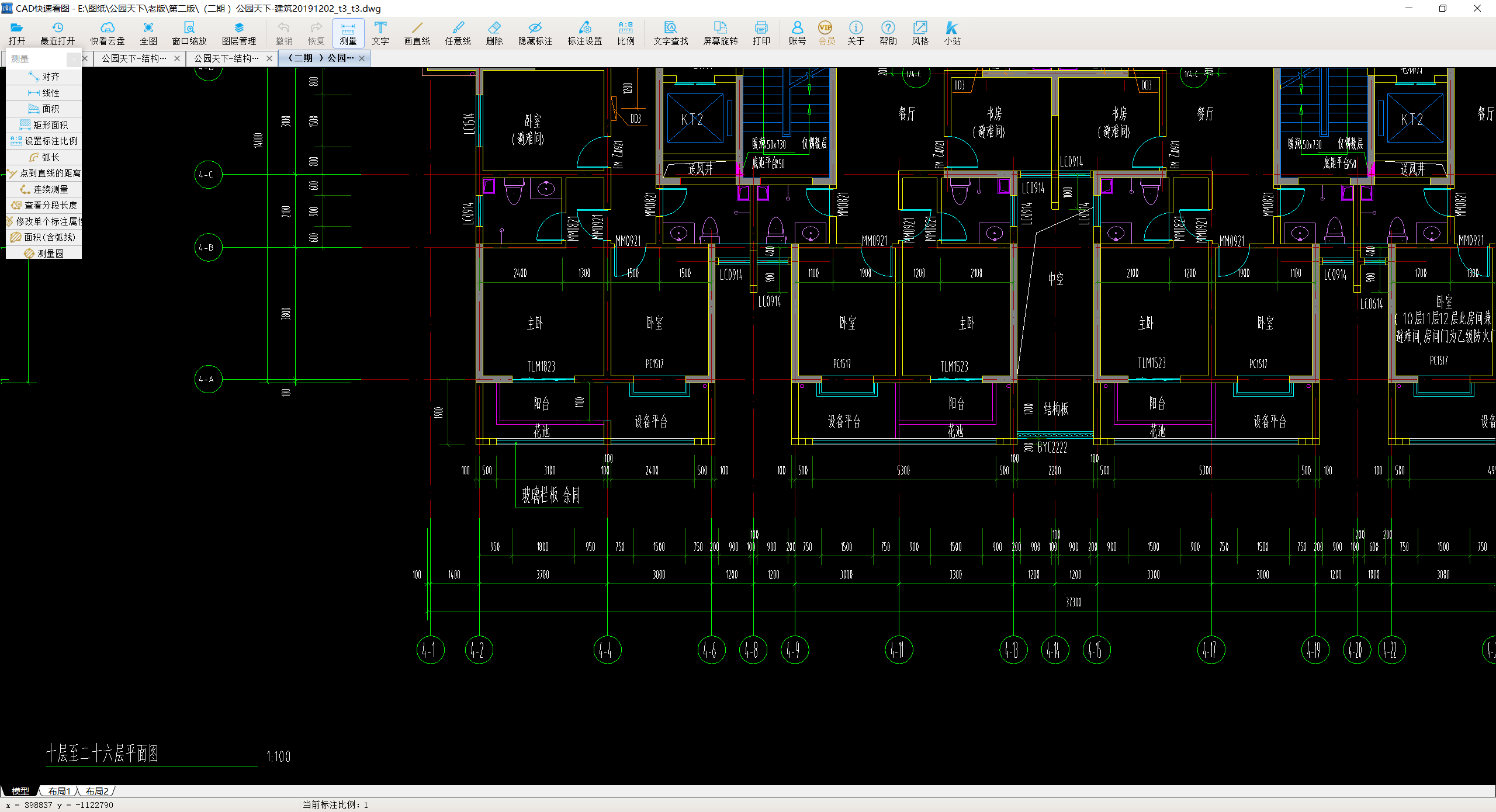Open the 账号 account icon

point(797,33)
